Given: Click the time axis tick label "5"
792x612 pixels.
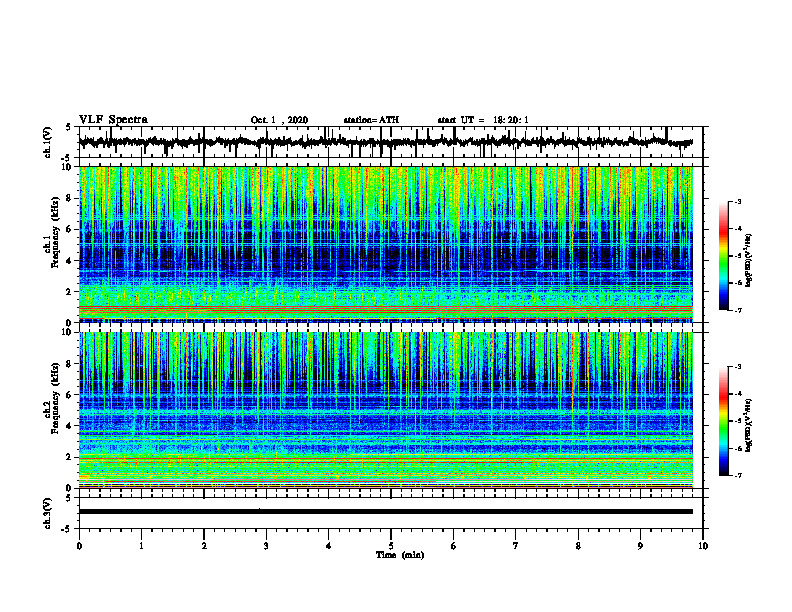Looking at the screenshot, I should [391, 546].
